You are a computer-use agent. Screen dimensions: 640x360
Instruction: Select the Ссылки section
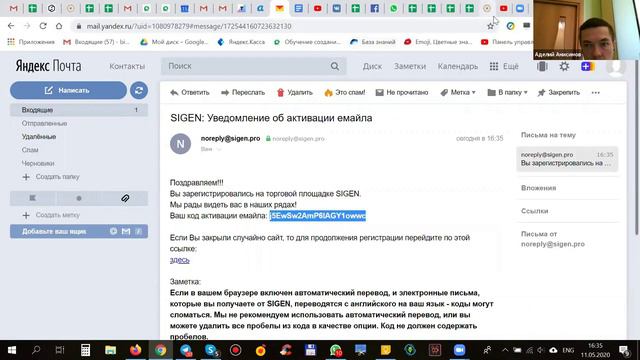click(x=534, y=211)
